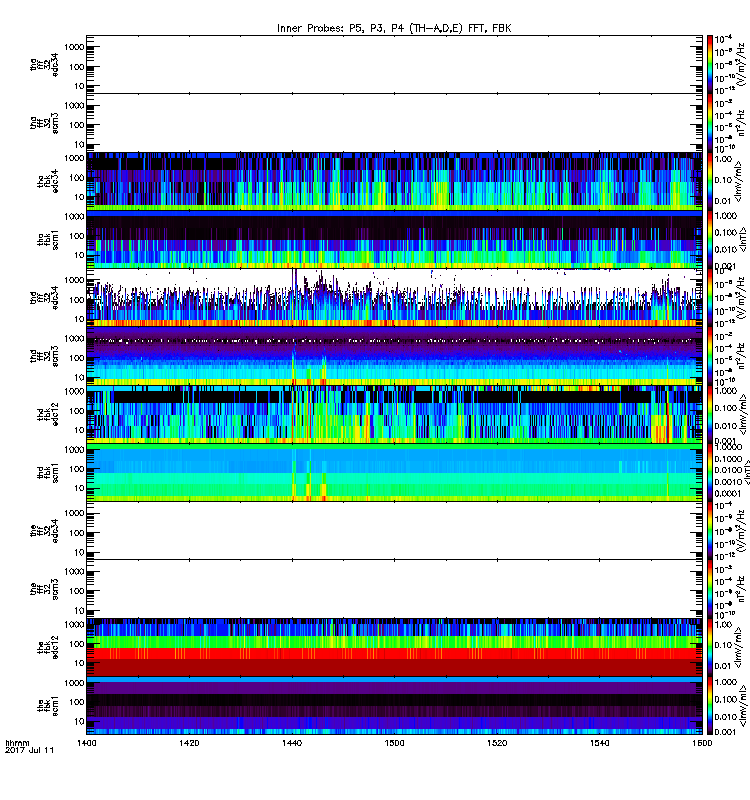750x800 pixels.
Task: Click the thd fff 32 edc34 axis label
Action: coord(44,298)
